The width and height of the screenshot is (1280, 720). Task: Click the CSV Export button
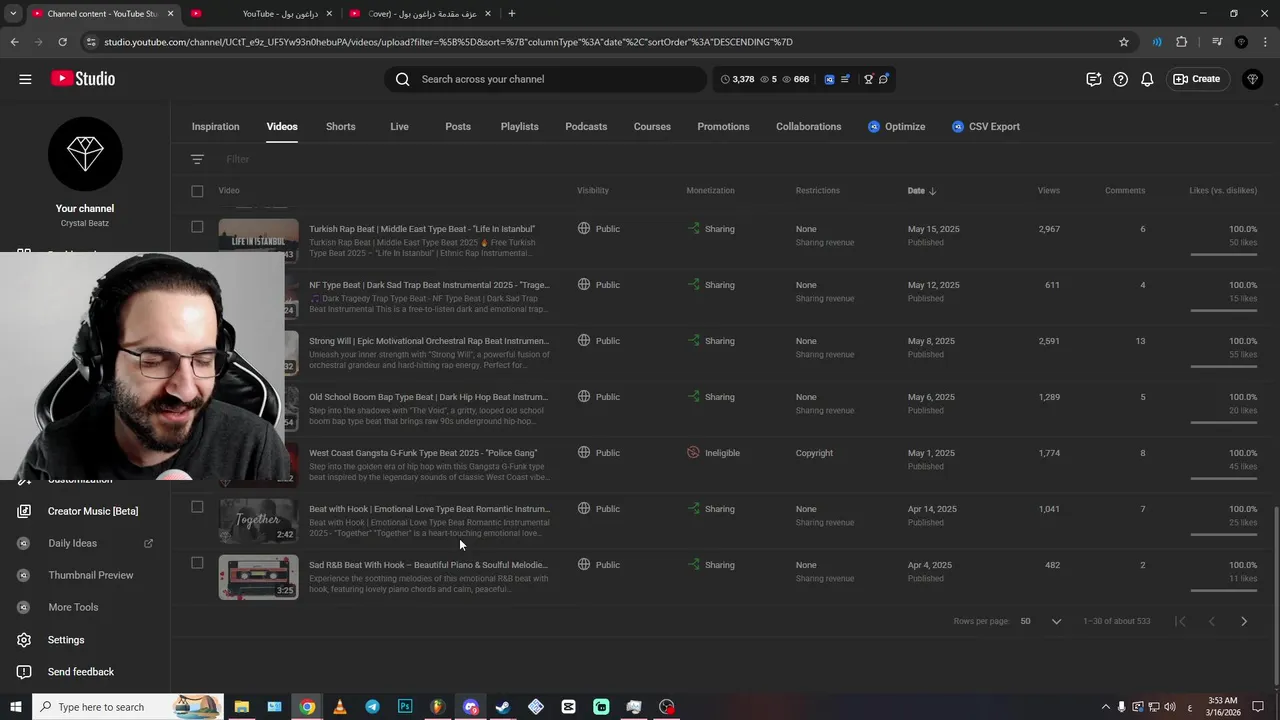[985, 127]
